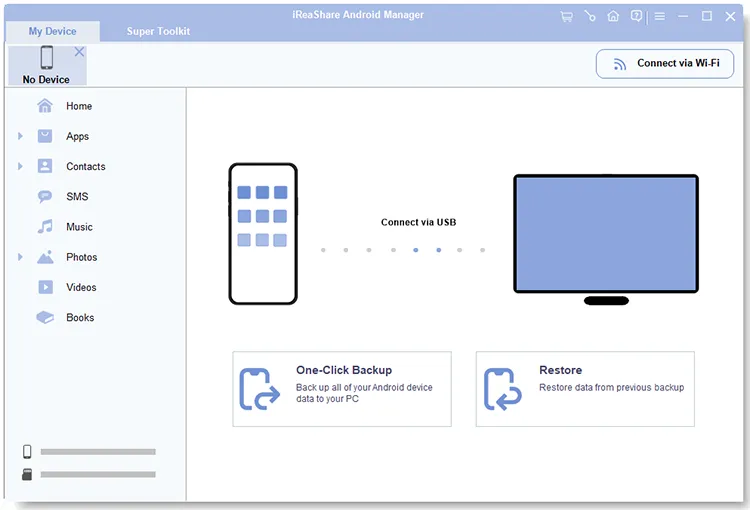This screenshot has height=510, width=750.
Task: Open the hamburger menu in title bar
Action: (x=660, y=17)
